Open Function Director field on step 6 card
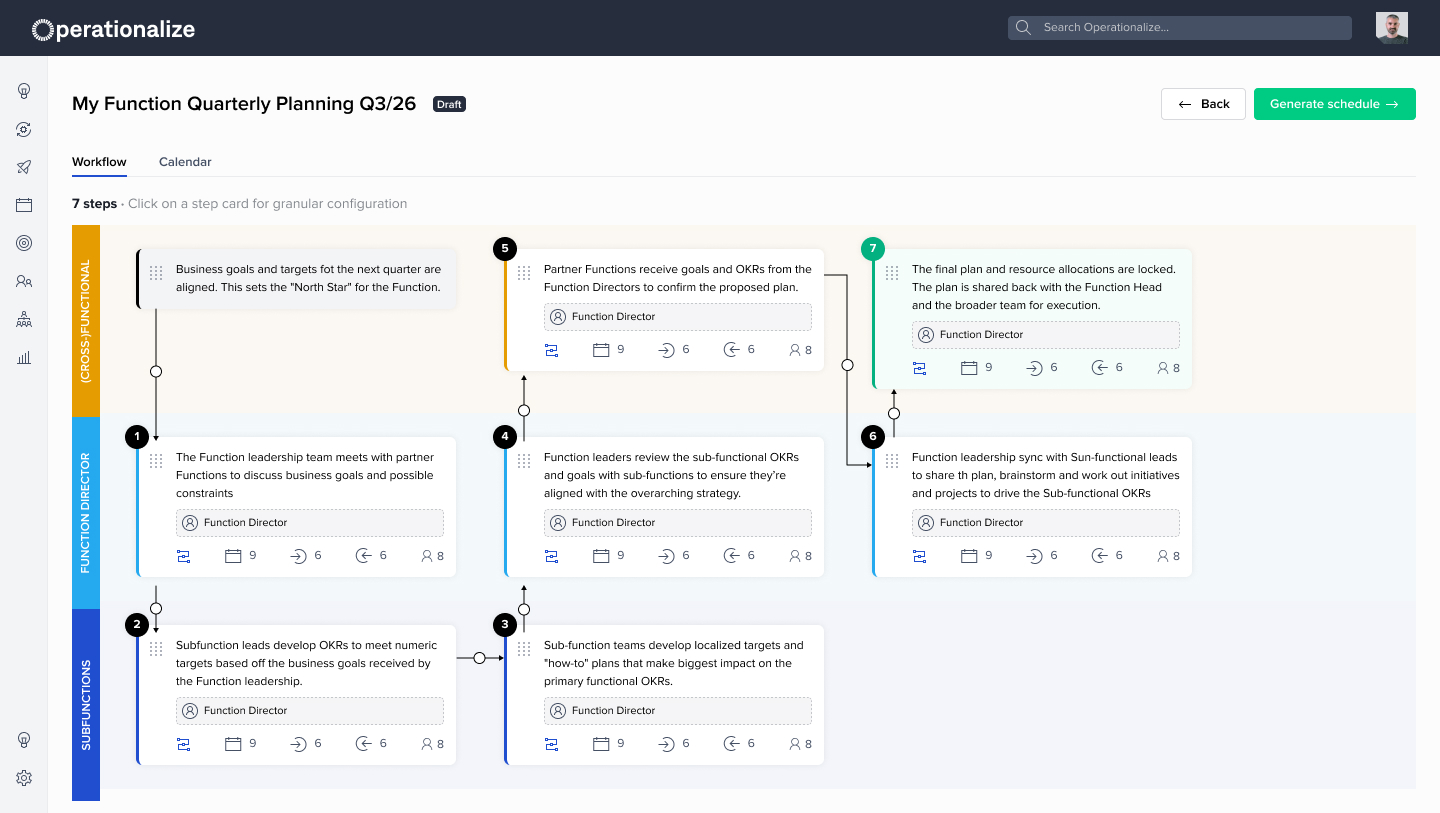The height and width of the screenshot is (813, 1440). (x=1046, y=523)
